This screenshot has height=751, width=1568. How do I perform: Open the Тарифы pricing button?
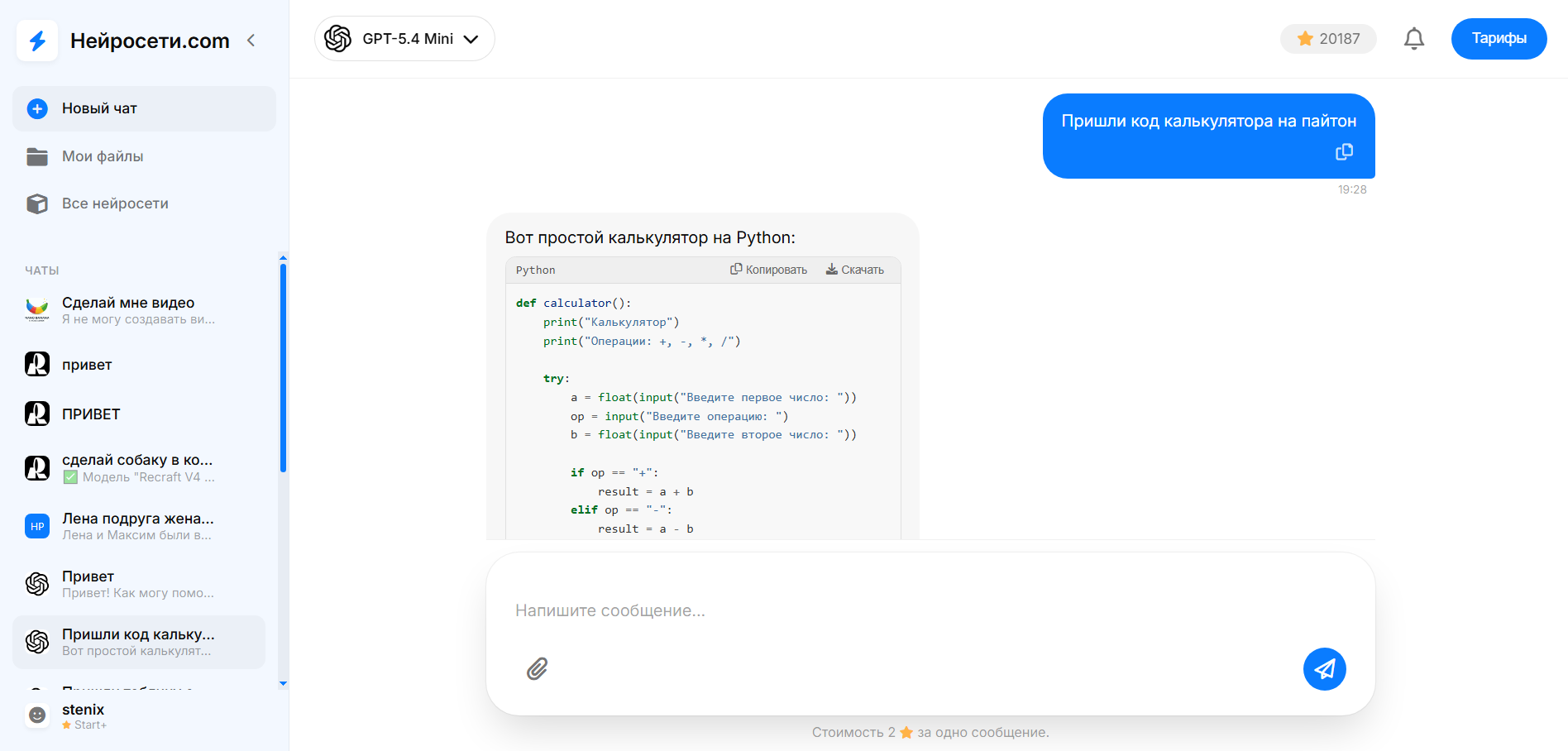(1498, 39)
